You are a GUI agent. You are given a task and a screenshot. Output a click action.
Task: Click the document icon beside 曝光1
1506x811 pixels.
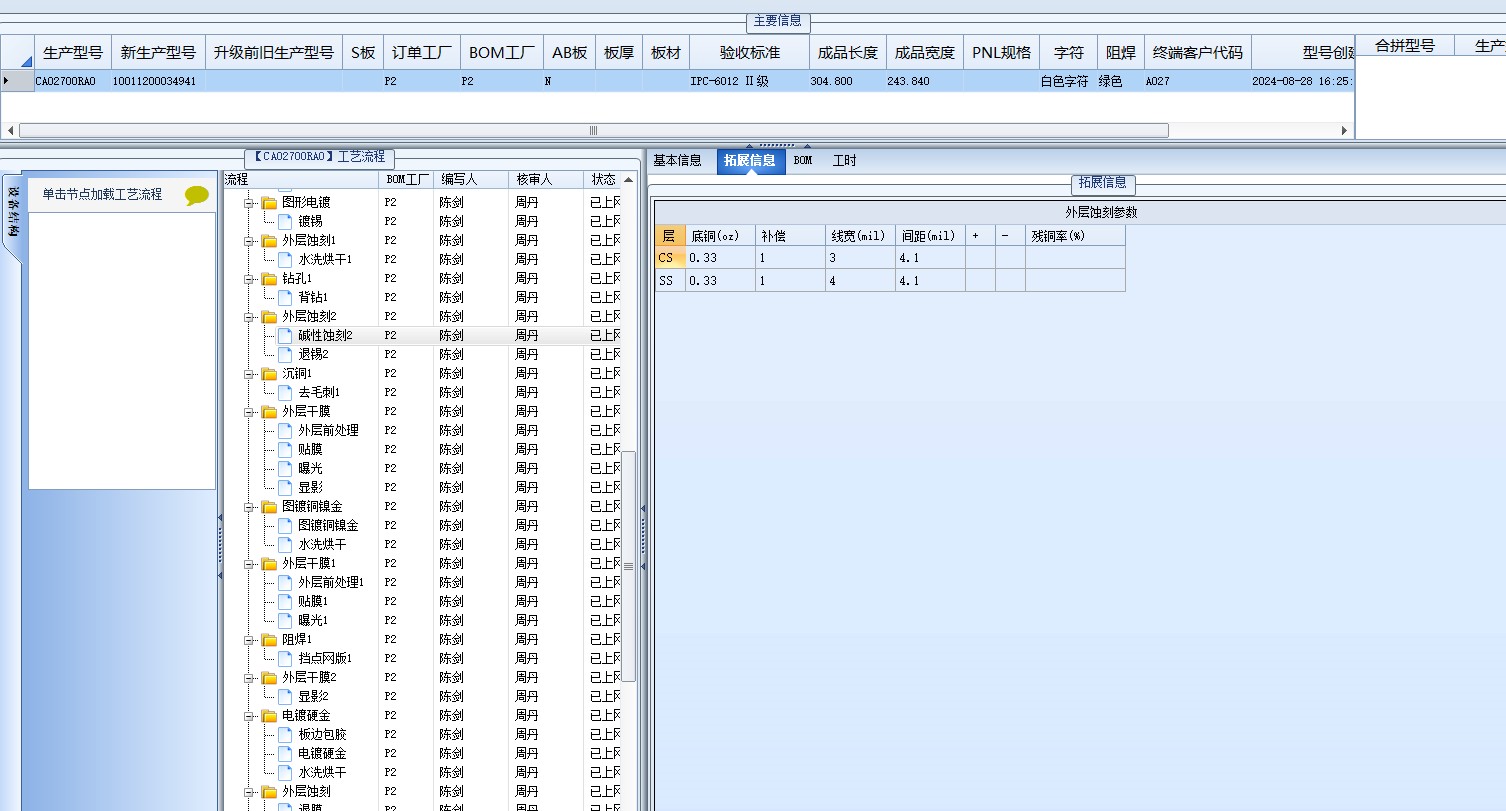click(x=286, y=620)
